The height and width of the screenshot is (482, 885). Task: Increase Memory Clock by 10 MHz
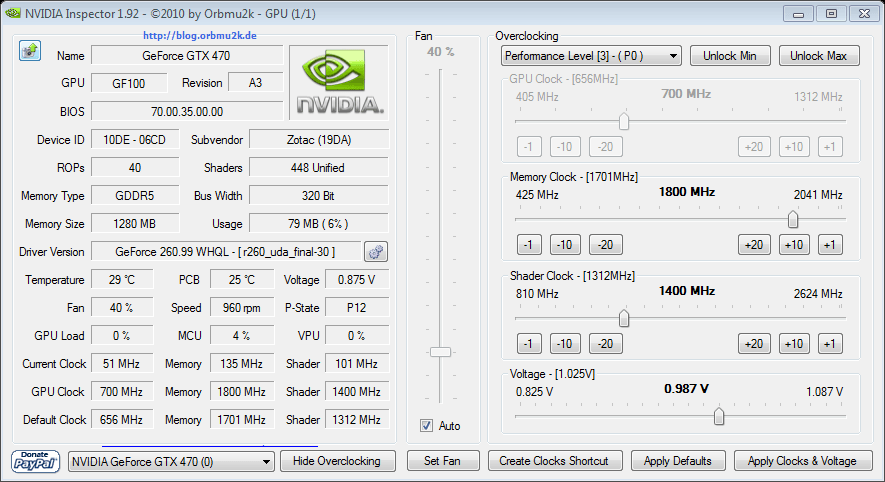pyautogui.click(x=794, y=245)
